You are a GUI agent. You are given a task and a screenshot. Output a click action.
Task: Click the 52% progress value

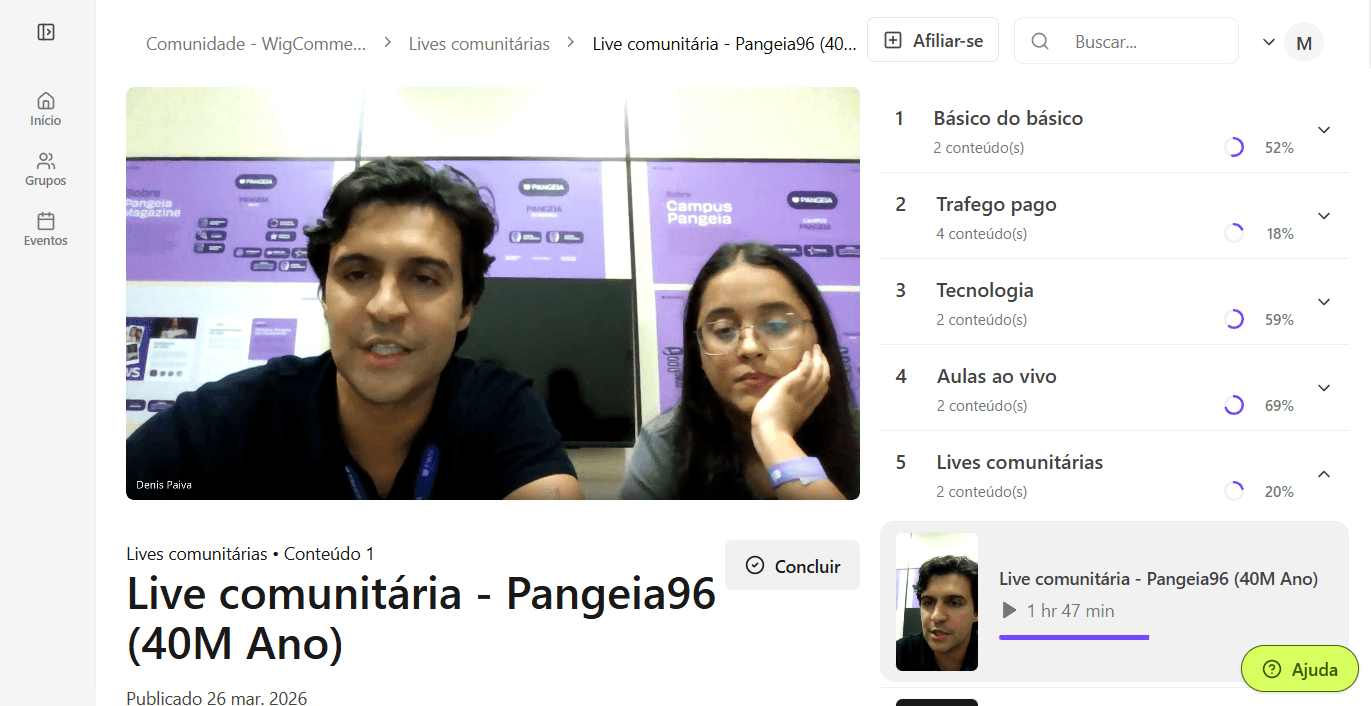tap(1279, 148)
